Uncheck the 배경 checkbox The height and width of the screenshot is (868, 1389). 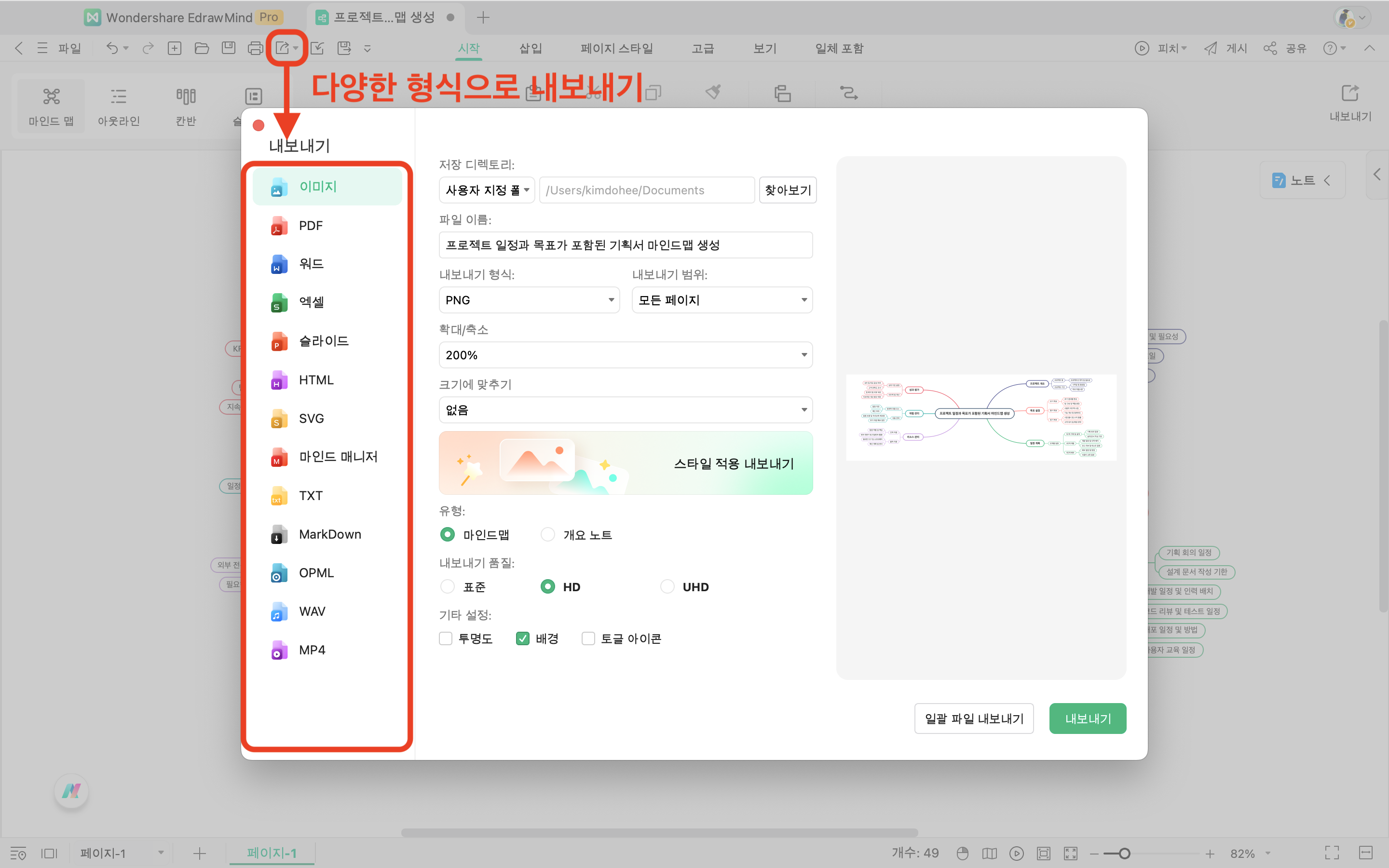pos(522,638)
